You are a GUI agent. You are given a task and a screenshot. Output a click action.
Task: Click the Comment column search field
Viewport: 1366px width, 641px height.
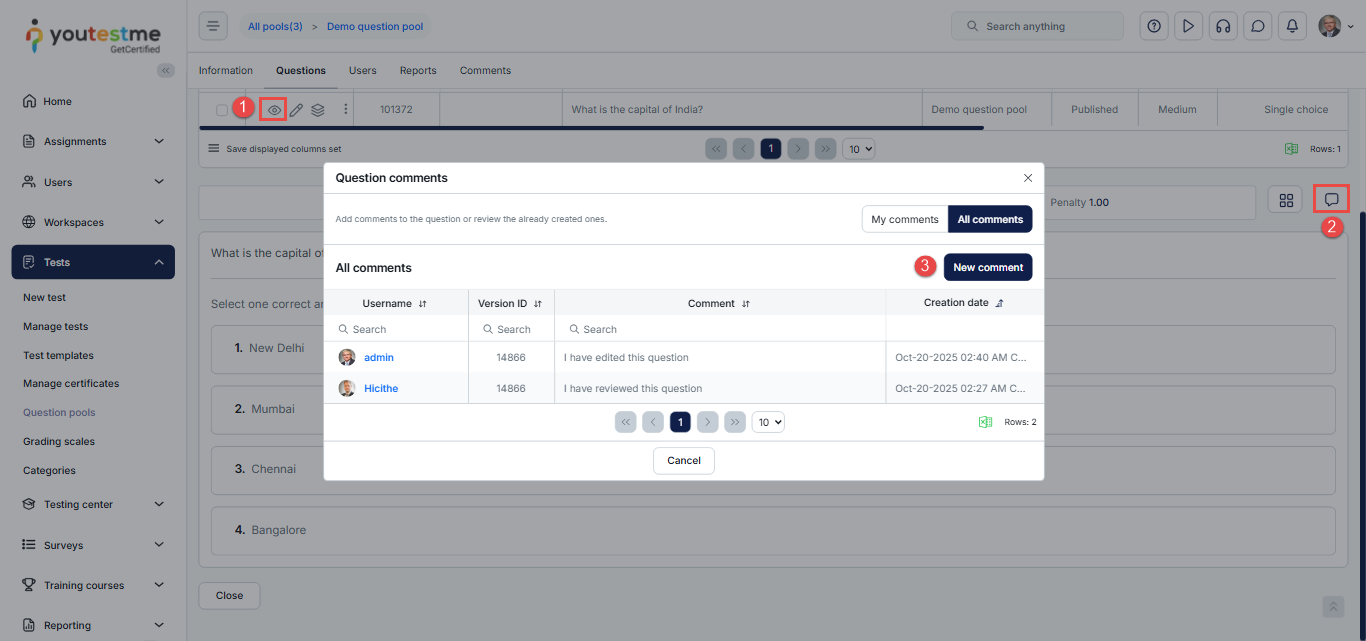(720, 329)
